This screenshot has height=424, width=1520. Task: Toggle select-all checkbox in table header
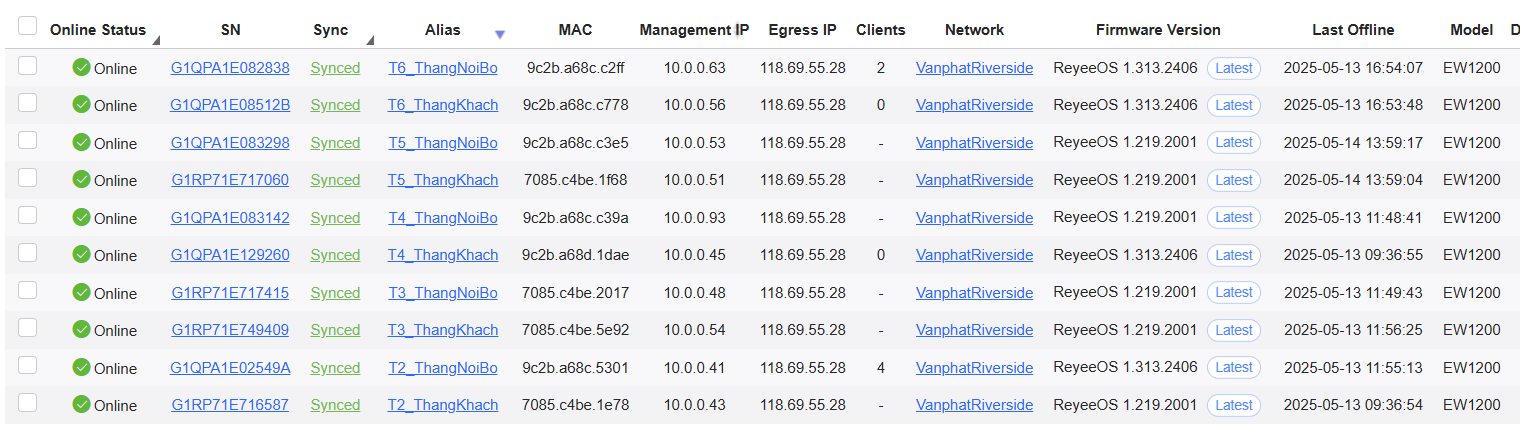tap(27, 26)
